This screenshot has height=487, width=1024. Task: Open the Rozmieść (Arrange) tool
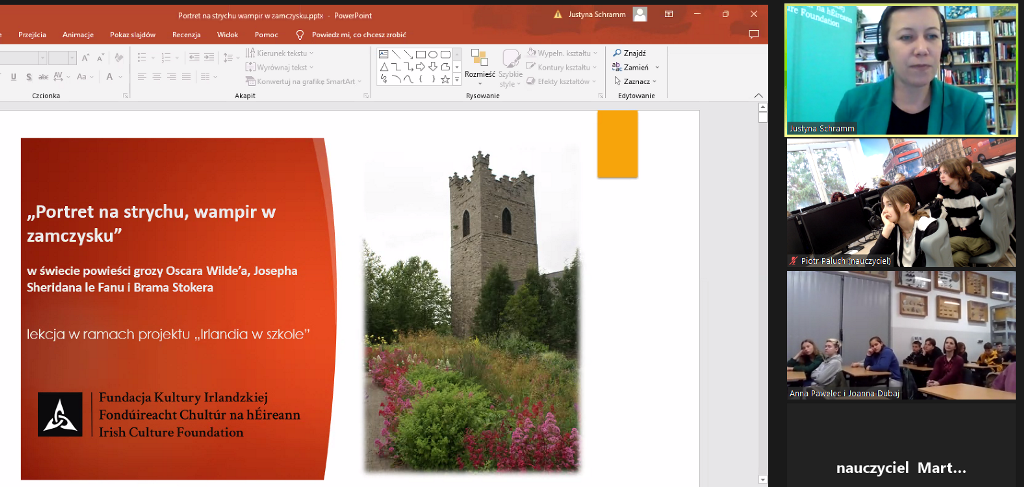coord(479,64)
